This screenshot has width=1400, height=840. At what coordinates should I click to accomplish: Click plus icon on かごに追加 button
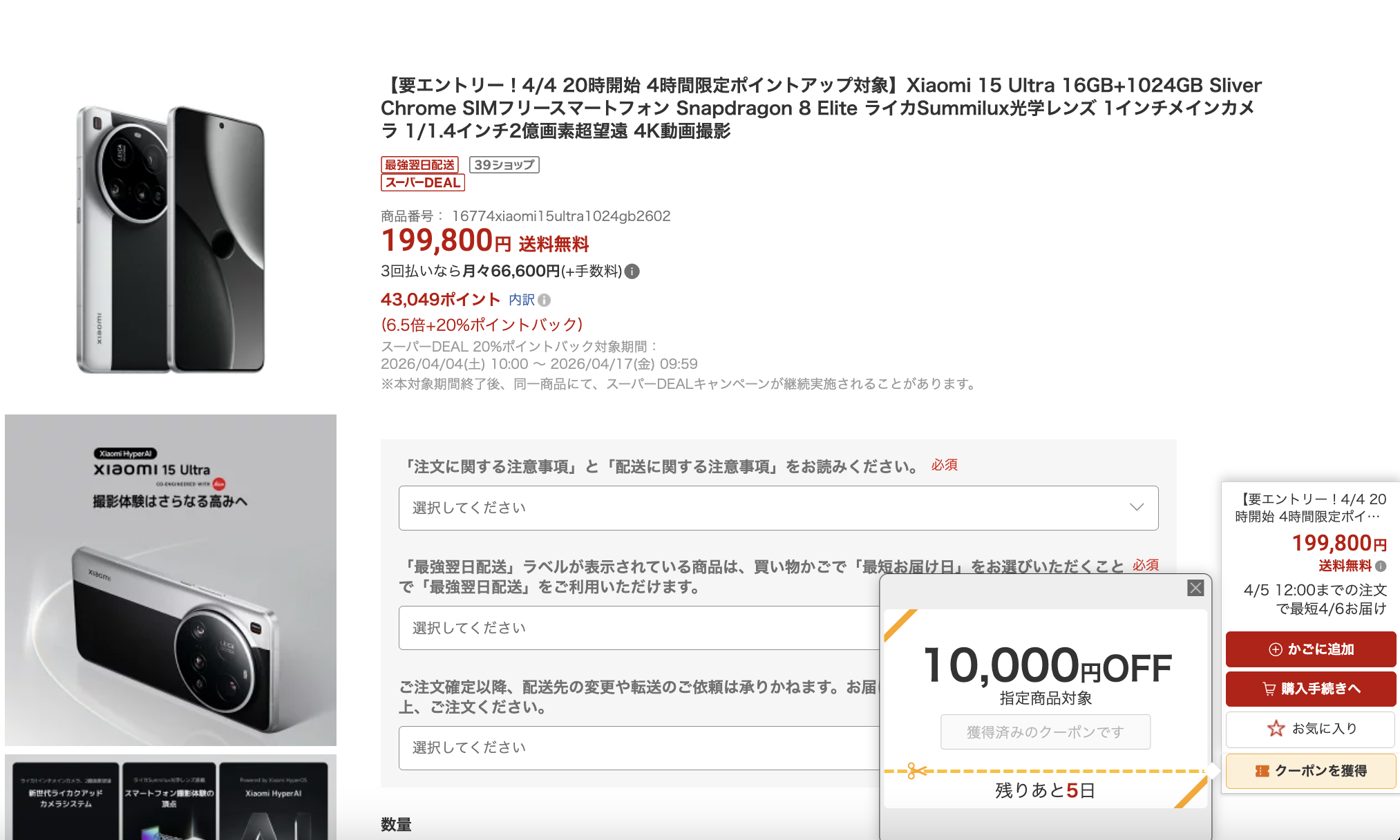[1276, 649]
